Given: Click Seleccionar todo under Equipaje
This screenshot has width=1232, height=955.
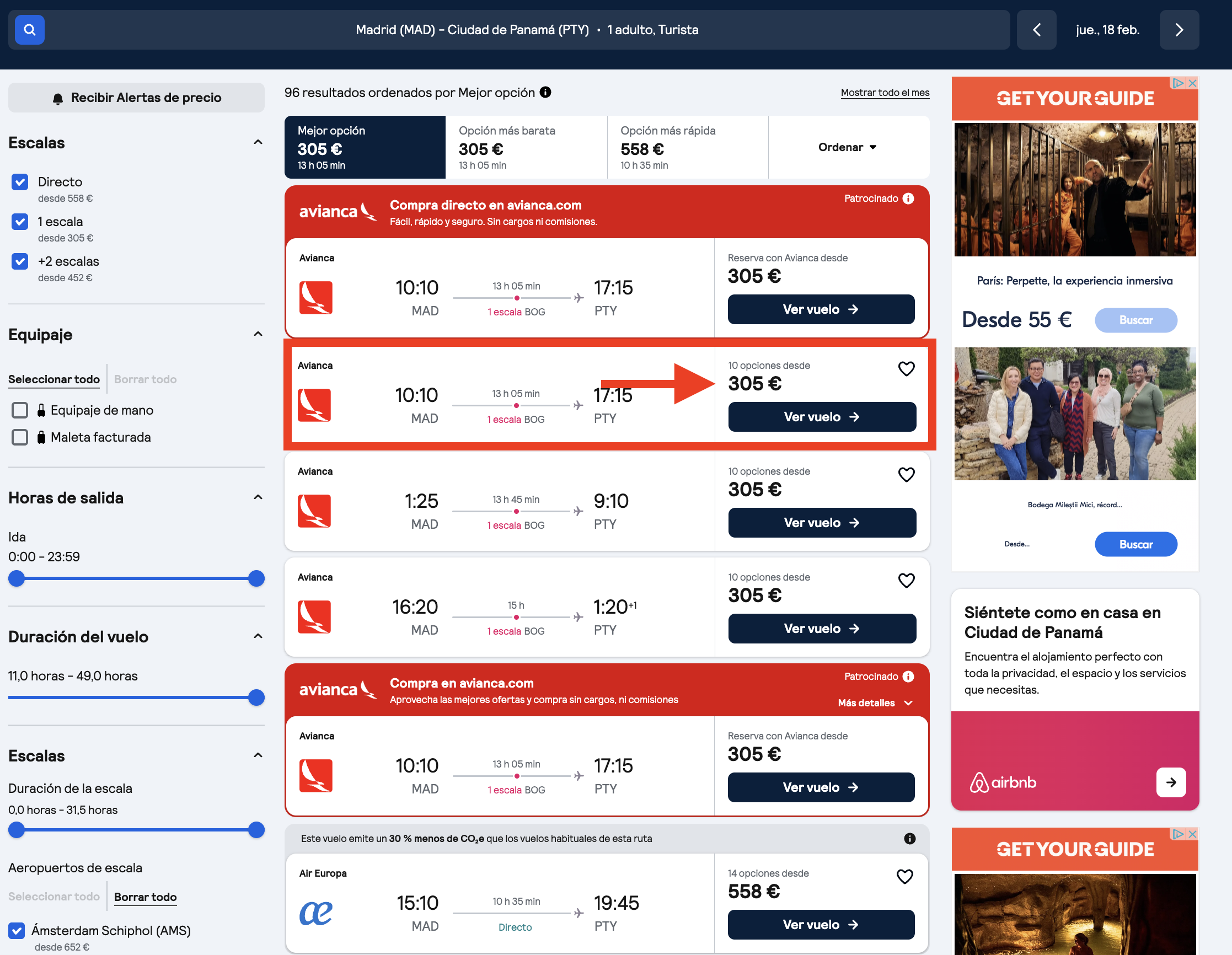Looking at the screenshot, I should point(53,380).
